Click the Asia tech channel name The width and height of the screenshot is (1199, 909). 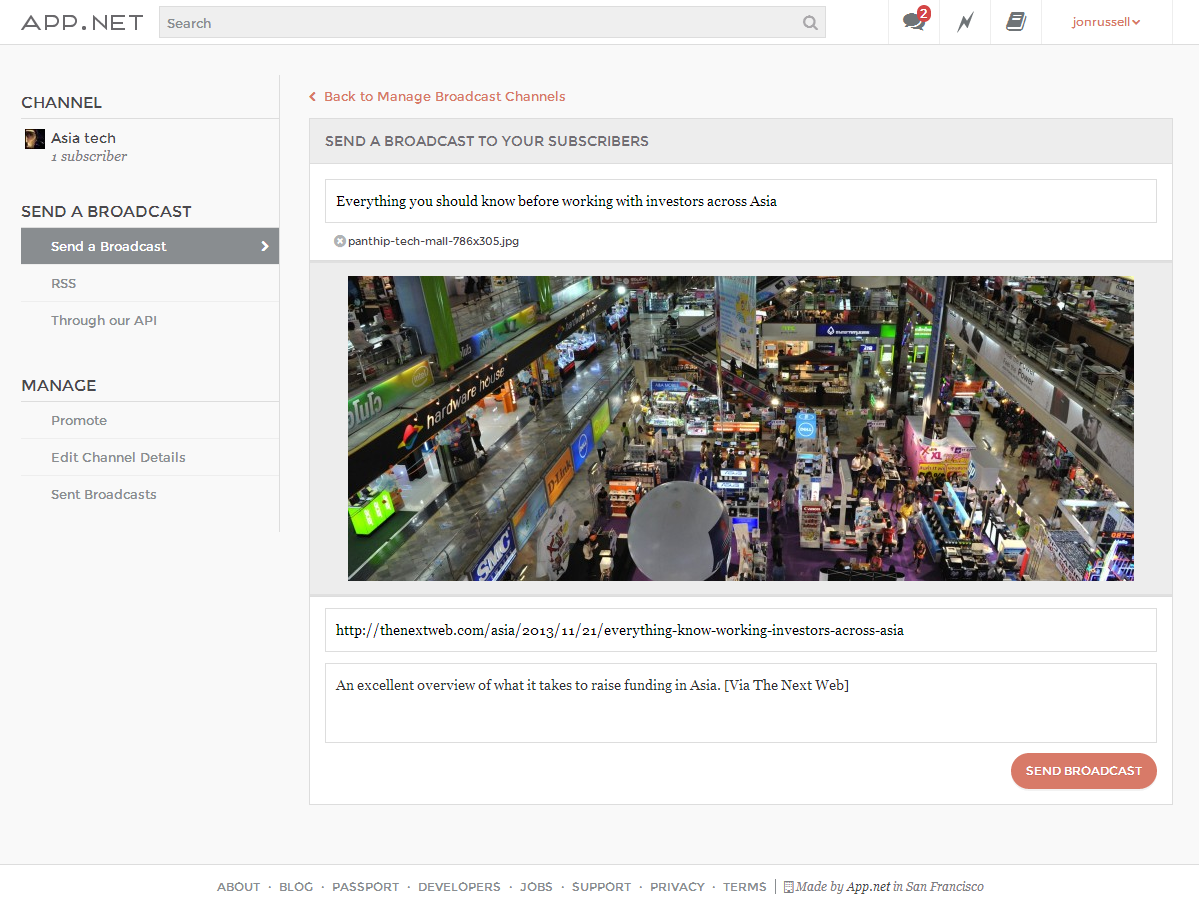click(x=83, y=138)
